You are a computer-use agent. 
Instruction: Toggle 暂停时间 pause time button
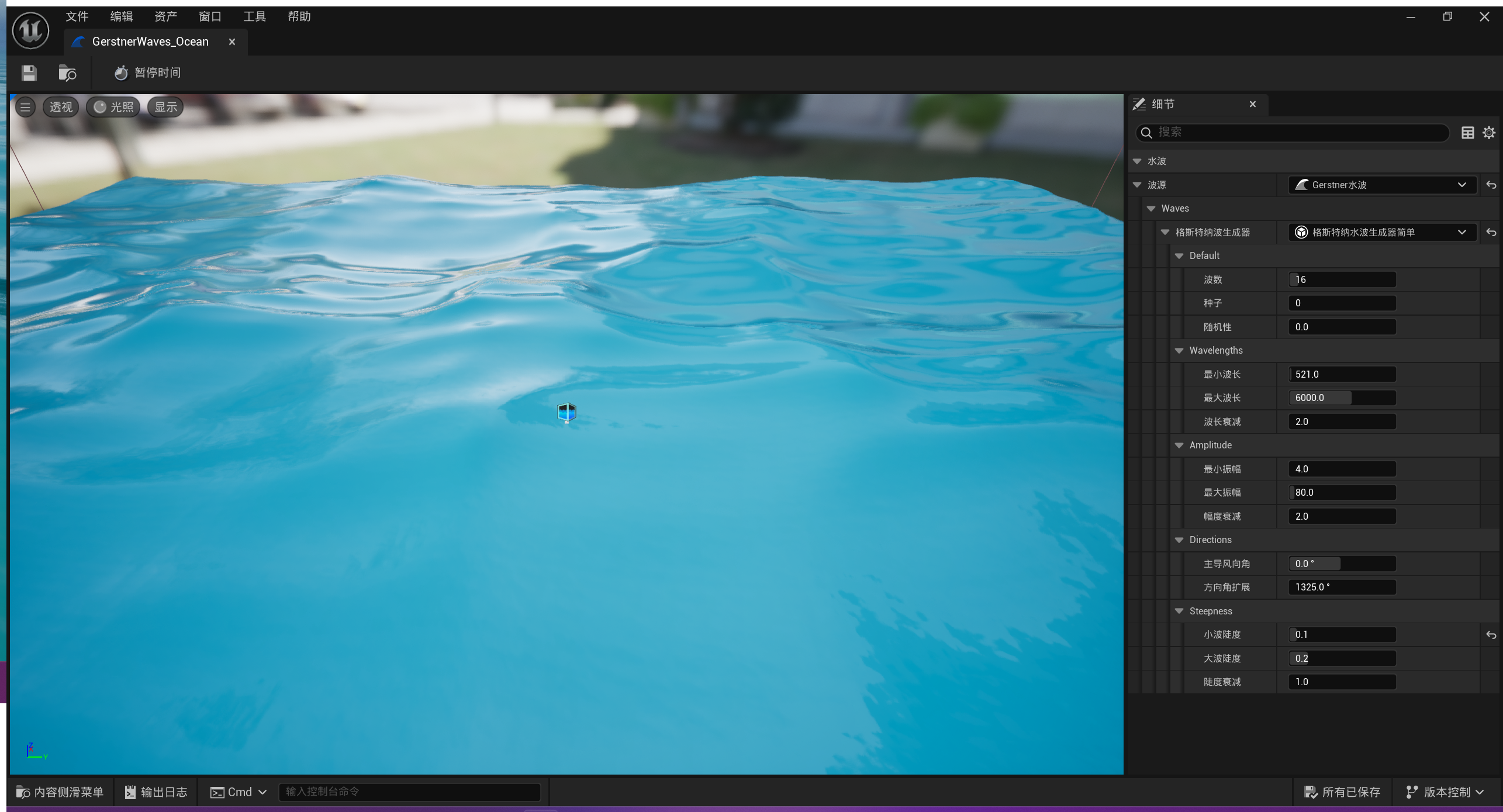tap(147, 72)
